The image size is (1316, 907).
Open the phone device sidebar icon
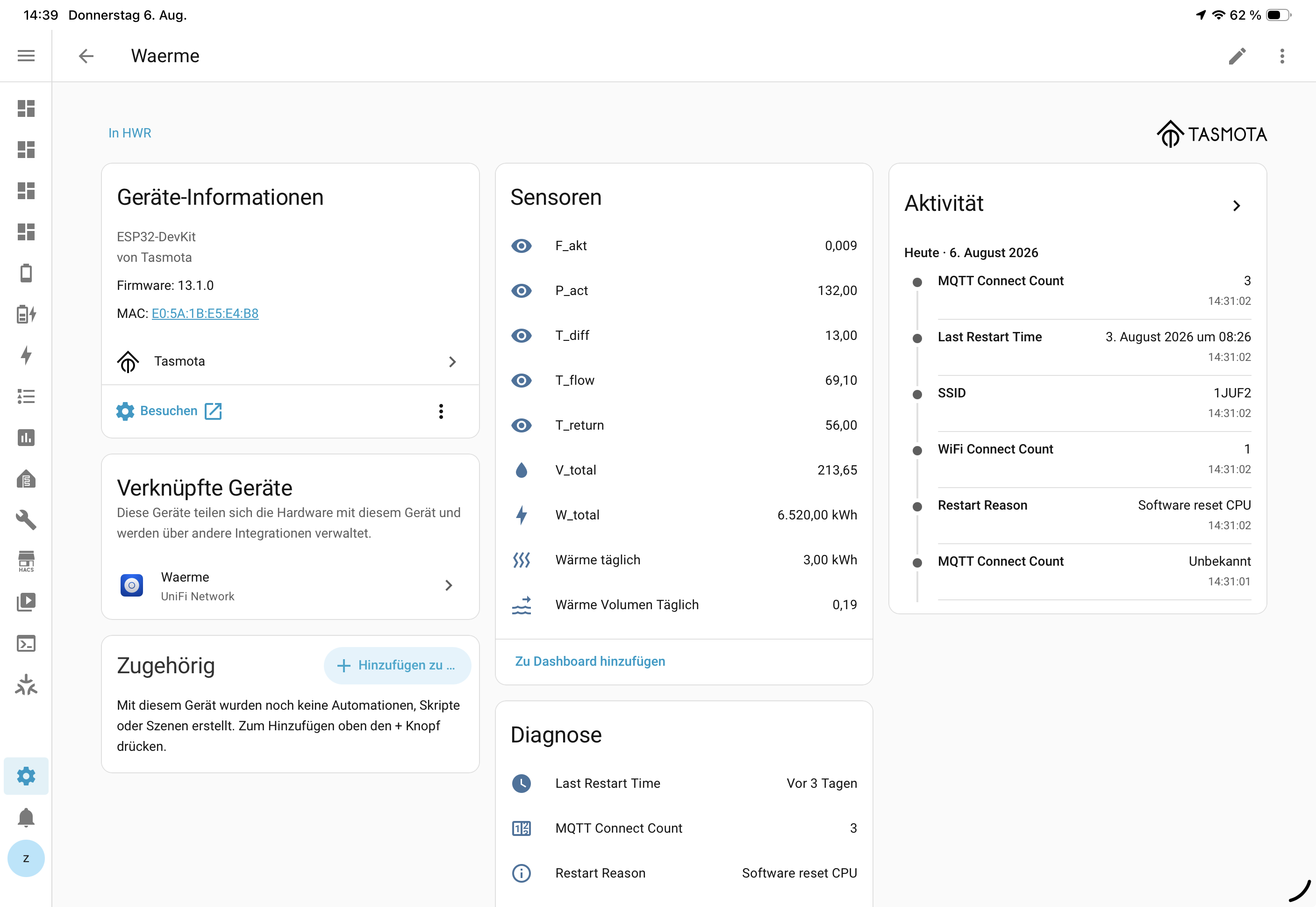tap(26, 273)
